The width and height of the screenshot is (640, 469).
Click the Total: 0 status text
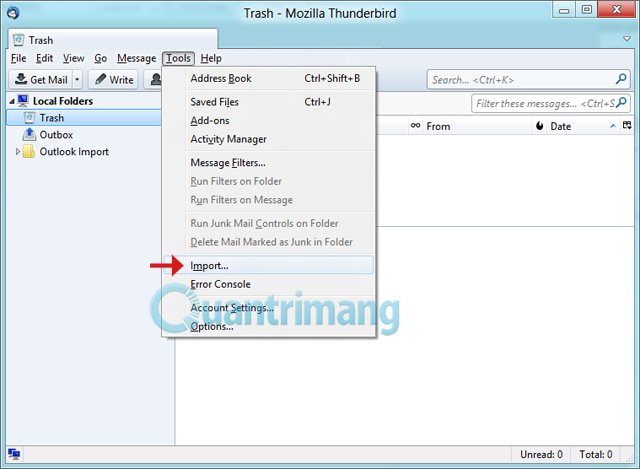(x=596, y=454)
